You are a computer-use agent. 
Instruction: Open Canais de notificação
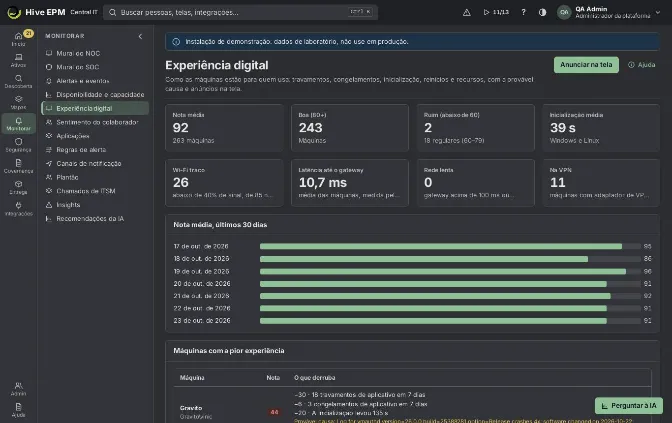click(x=95, y=163)
